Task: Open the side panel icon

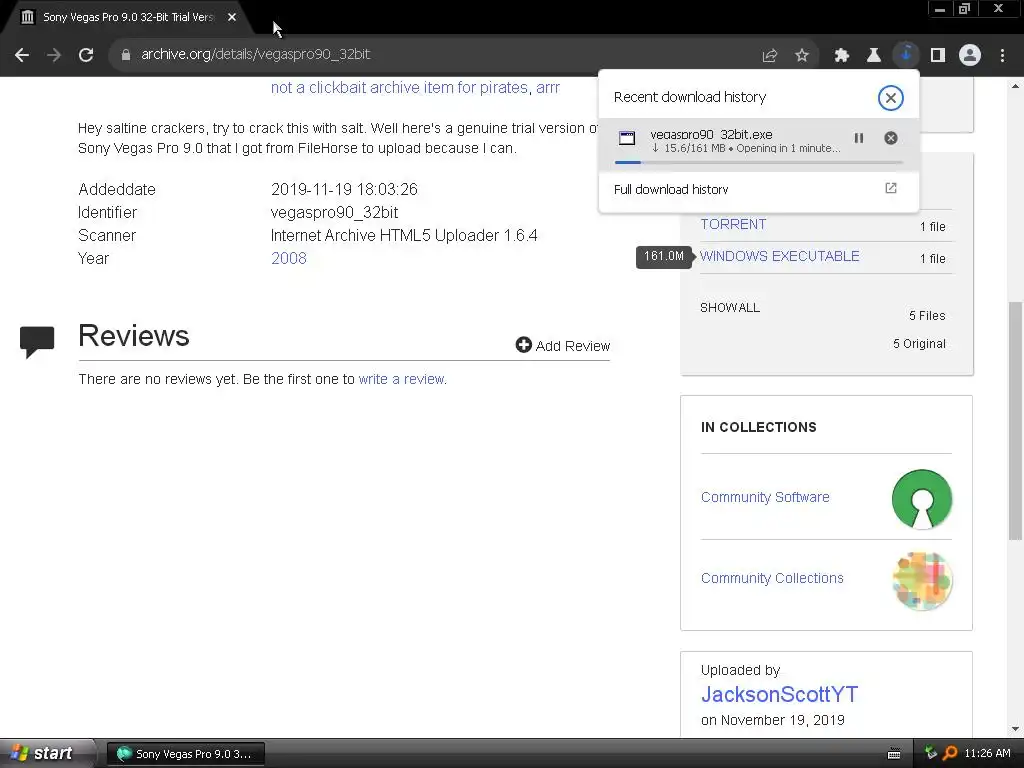Action: click(x=938, y=56)
